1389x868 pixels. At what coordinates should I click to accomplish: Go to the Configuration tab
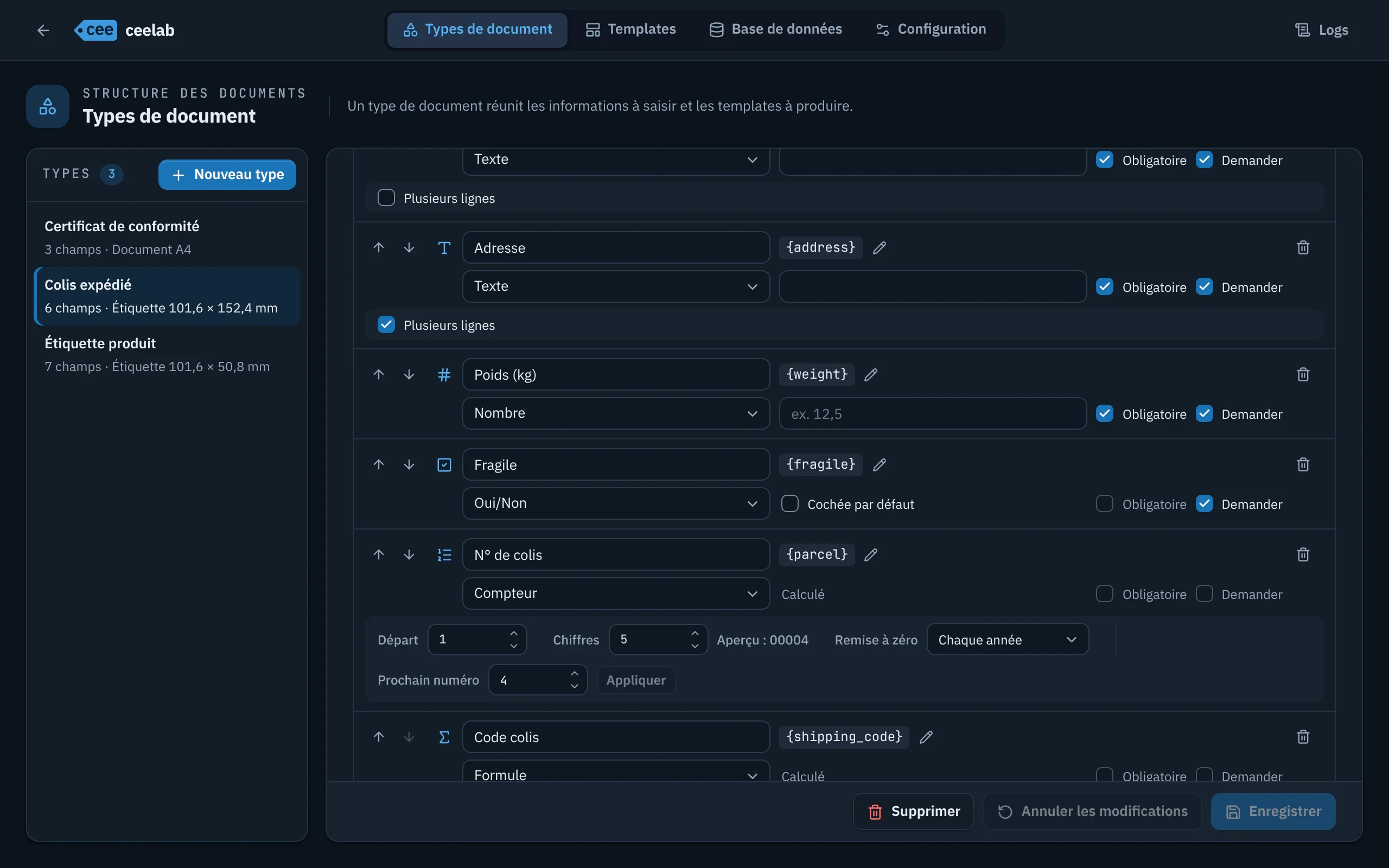click(931, 29)
